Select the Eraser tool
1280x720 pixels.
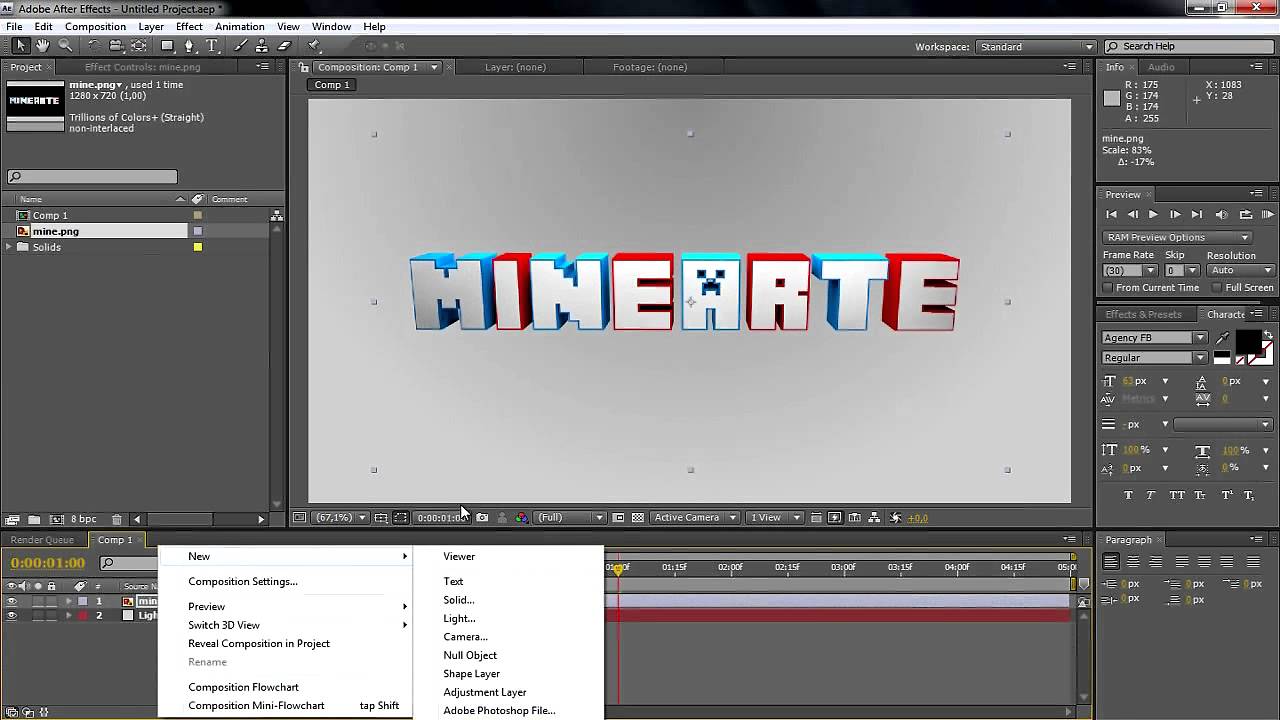(284, 46)
